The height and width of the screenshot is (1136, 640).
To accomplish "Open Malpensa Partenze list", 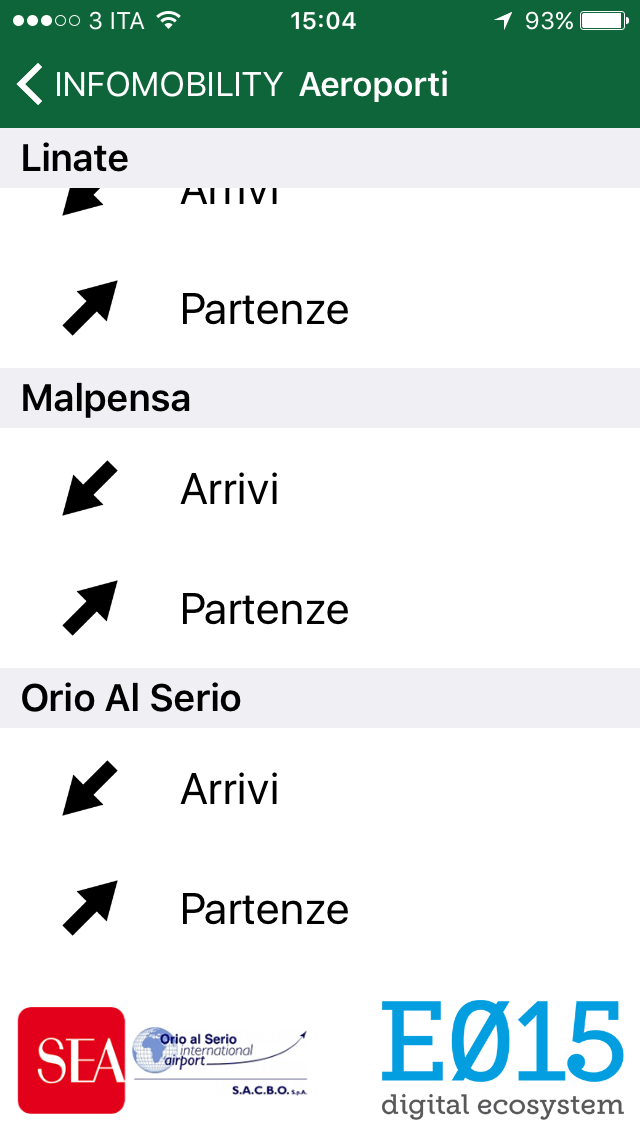I will click(264, 609).
